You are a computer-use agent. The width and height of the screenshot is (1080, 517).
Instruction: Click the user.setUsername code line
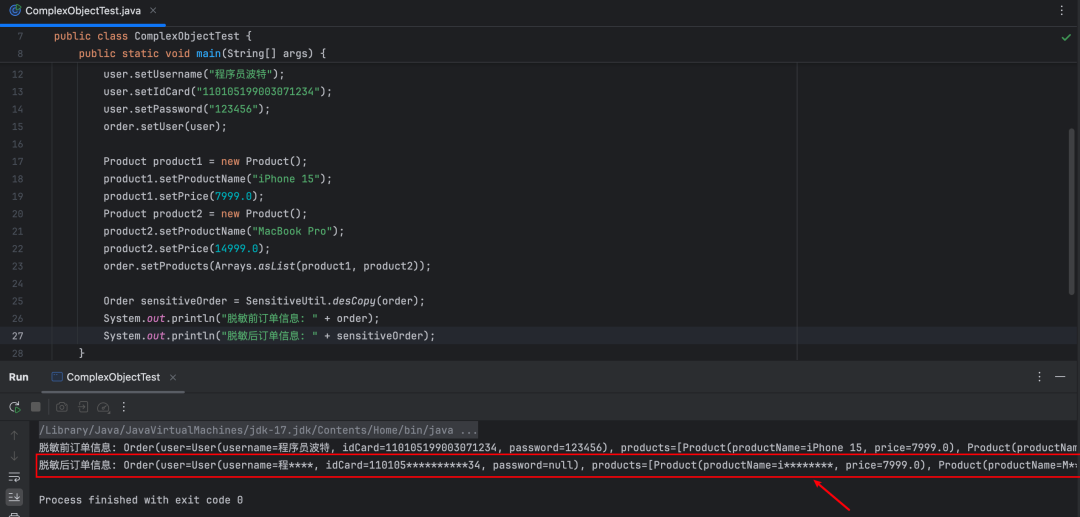pos(194,74)
